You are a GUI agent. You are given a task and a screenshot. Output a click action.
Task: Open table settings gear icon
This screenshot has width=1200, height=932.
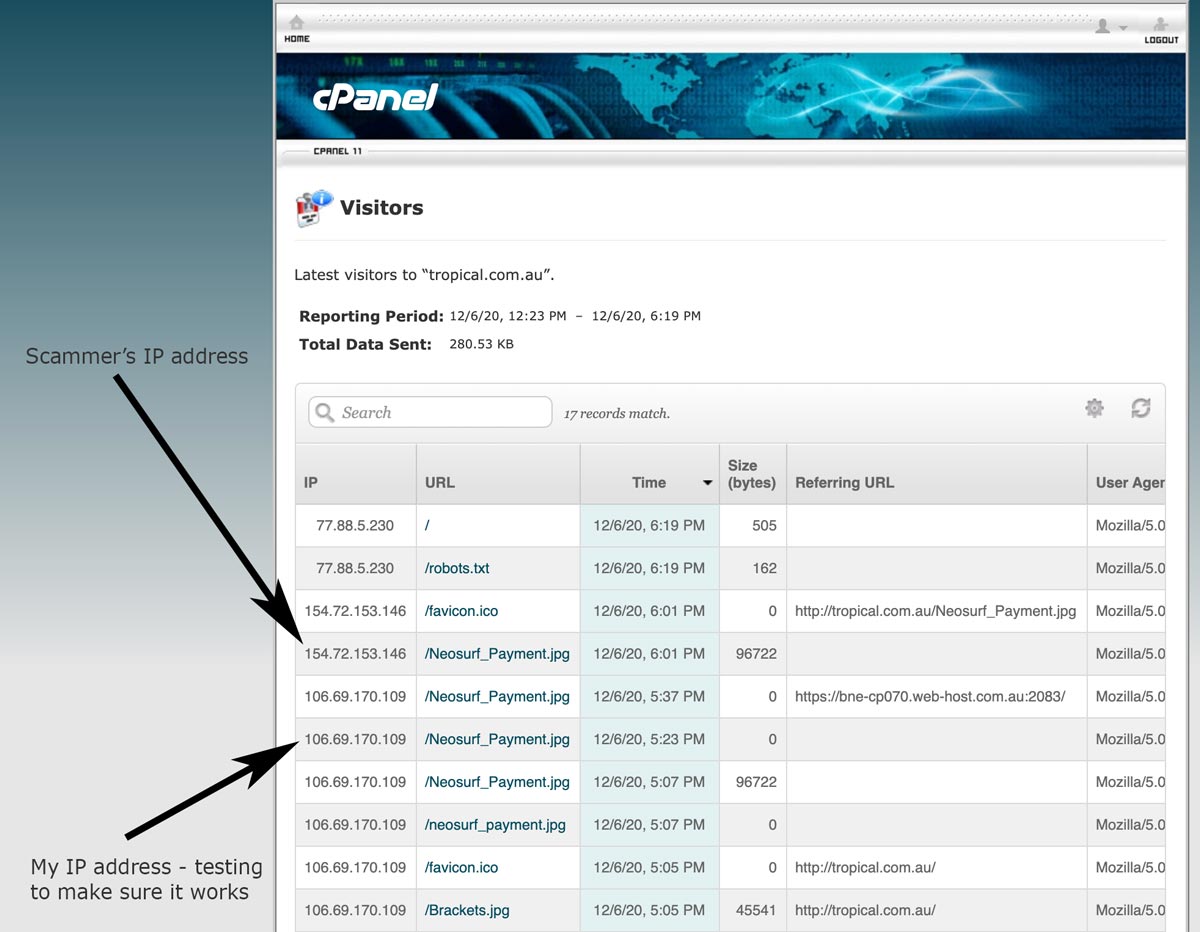[x=1094, y=408]
